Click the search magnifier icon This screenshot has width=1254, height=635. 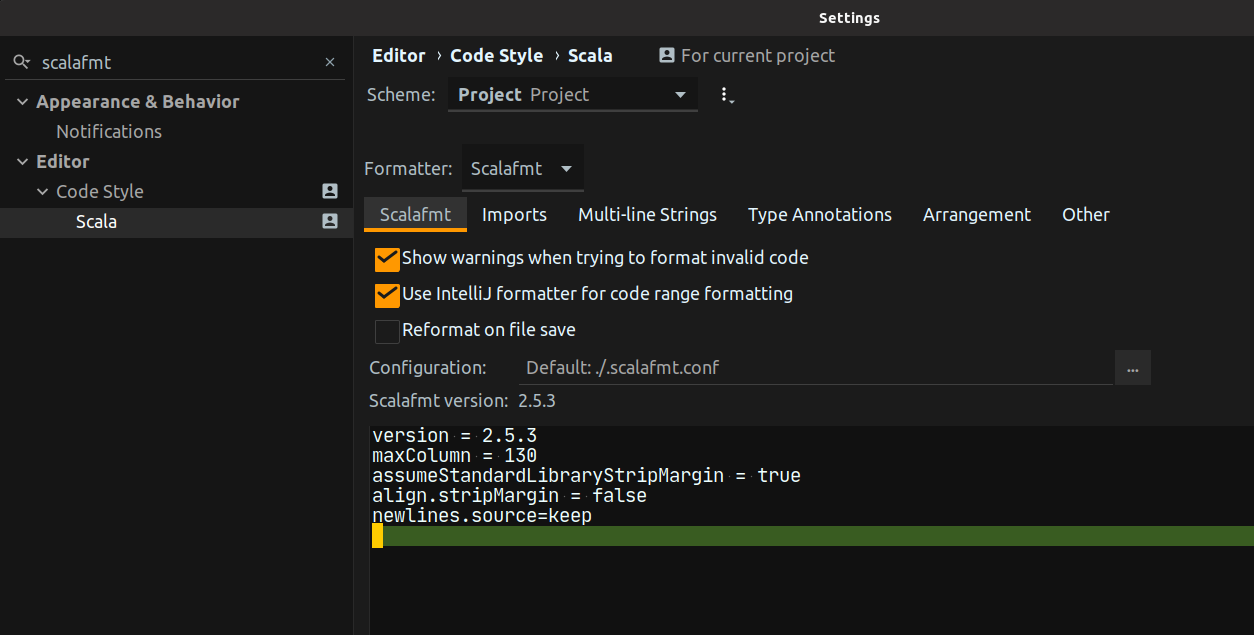point(22,62)
